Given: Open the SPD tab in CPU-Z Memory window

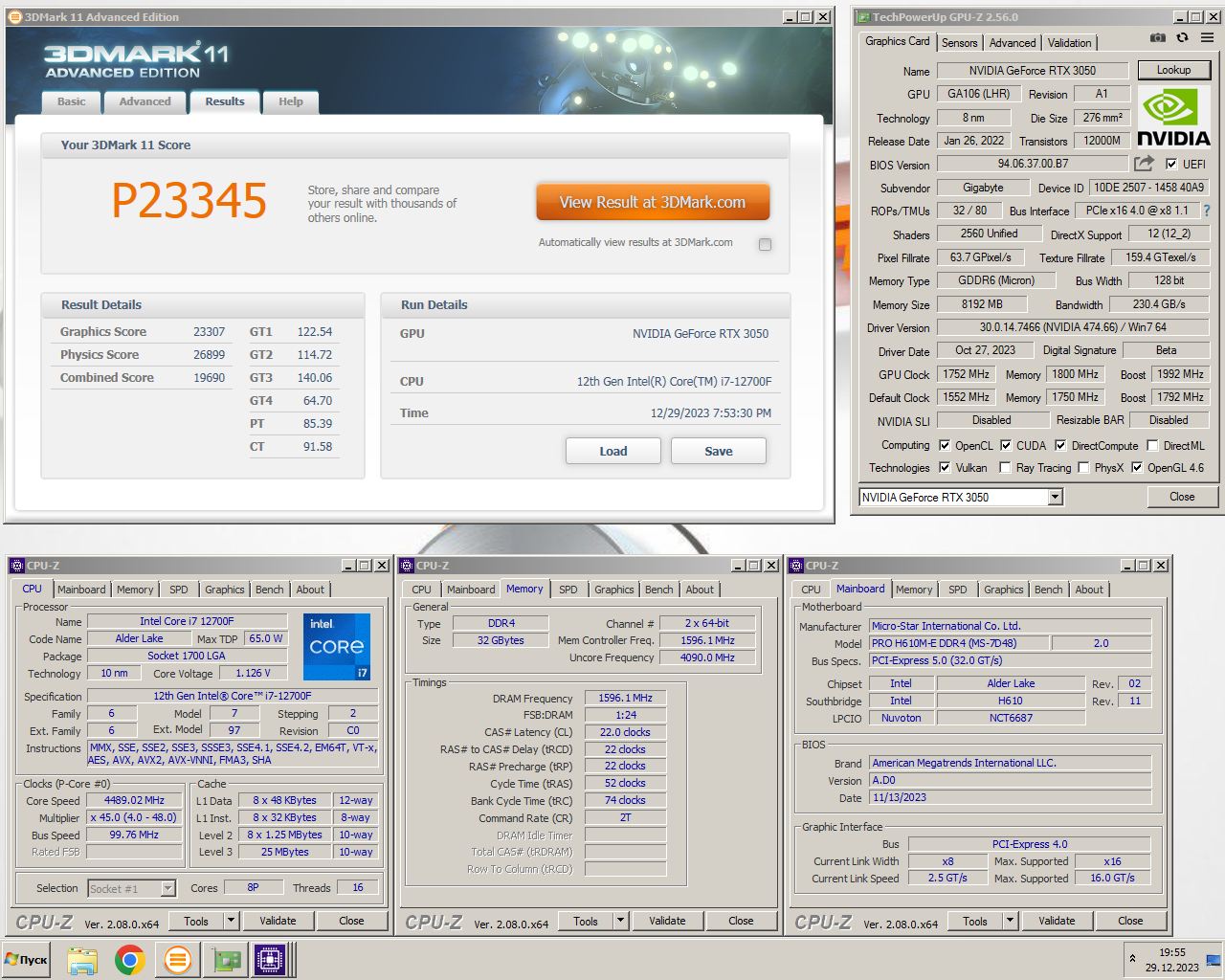Looking at the screenshot, I should [568, 590].
